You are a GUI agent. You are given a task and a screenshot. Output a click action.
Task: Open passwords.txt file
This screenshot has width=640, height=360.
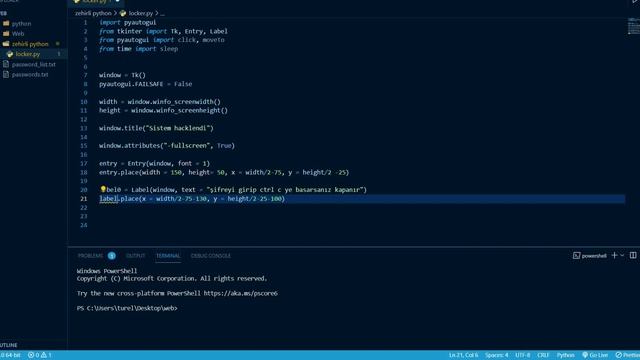click(x=30, y=75)
